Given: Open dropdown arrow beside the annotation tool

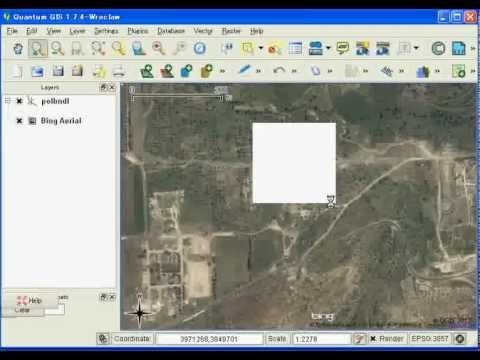Looking at the screenshot, I should (x=416, y=48).
